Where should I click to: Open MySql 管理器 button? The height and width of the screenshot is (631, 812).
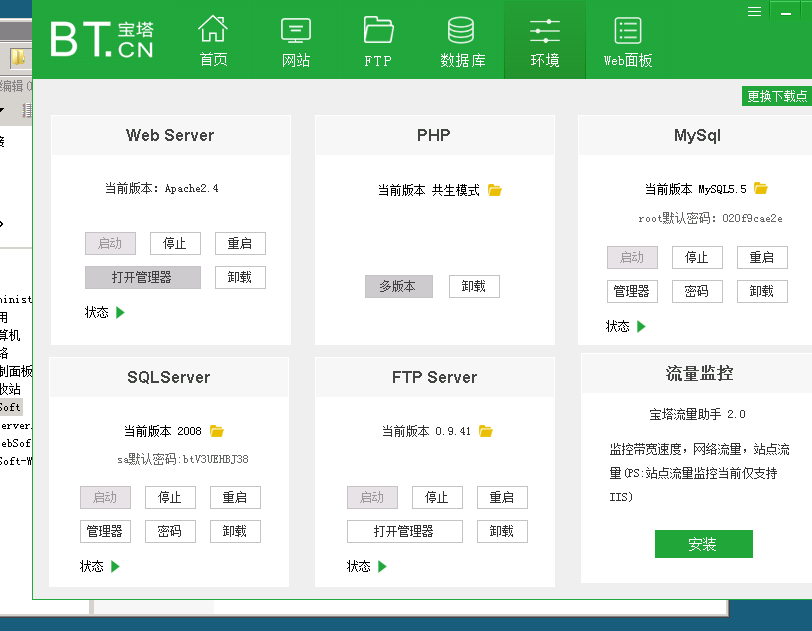(x=632, y=291)
